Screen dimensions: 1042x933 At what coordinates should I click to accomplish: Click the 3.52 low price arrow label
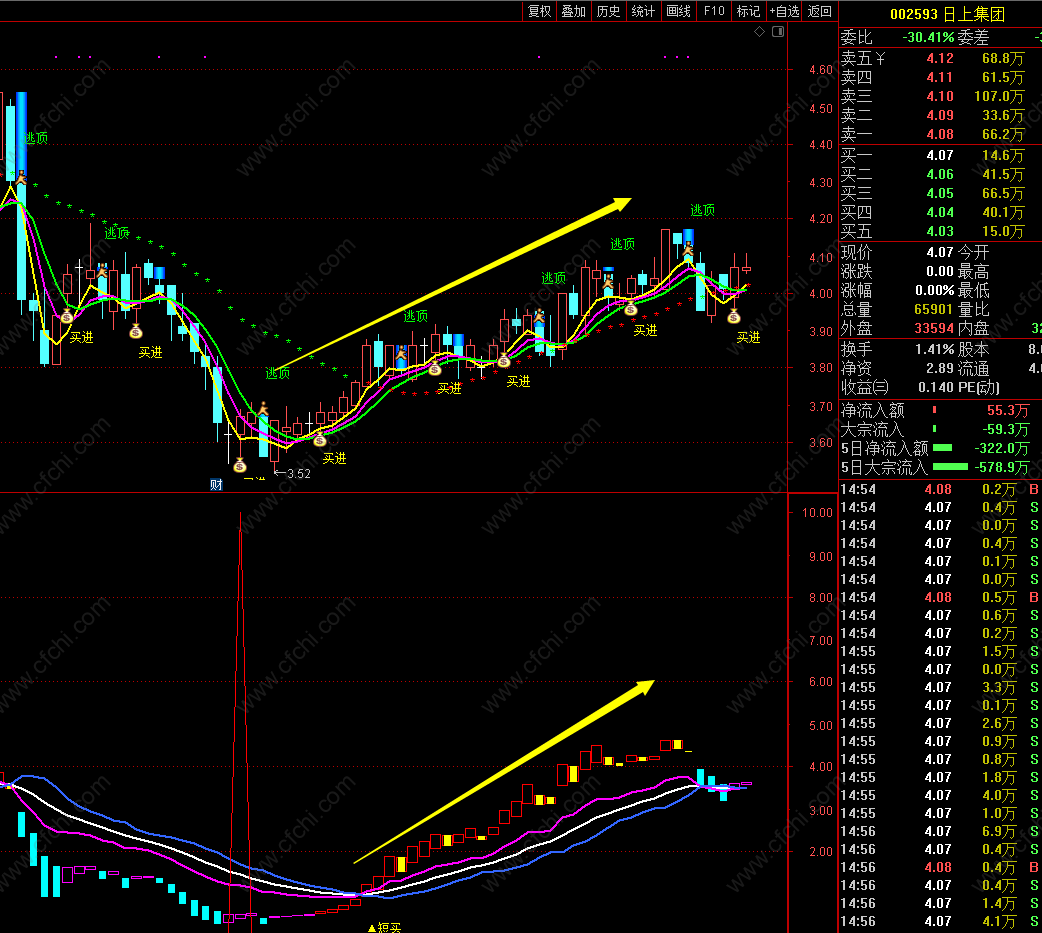(x=292, y=474)
